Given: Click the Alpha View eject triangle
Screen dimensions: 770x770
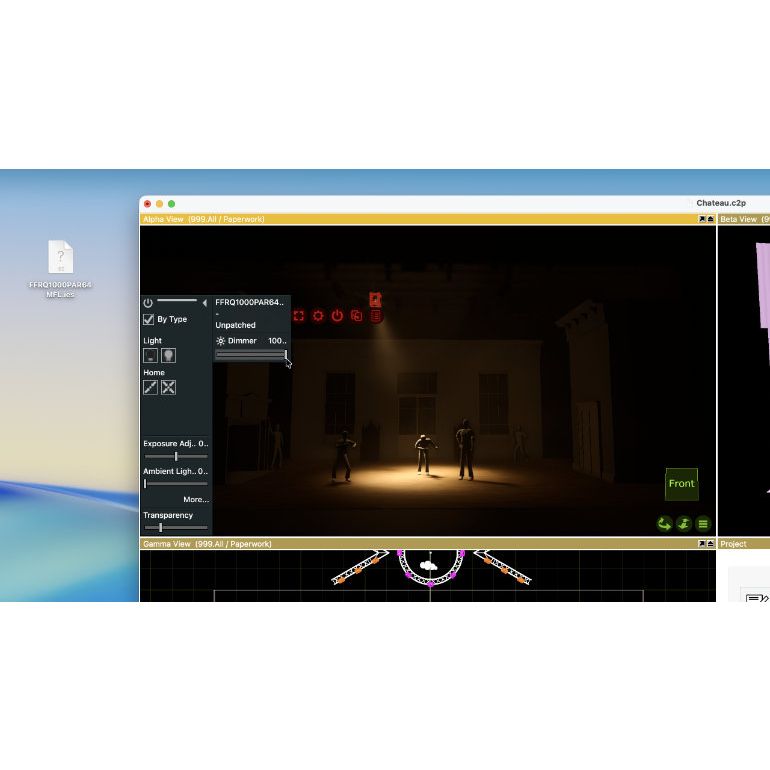Looking at the screenshot, I should click(x=710, y=219).
